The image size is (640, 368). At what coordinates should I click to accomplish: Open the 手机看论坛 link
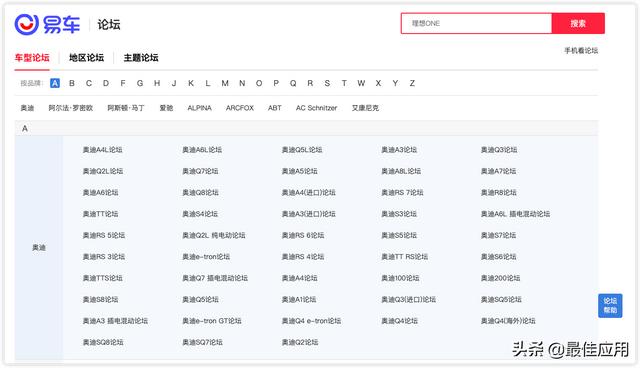pyautogui.click(x=581, y=51)
